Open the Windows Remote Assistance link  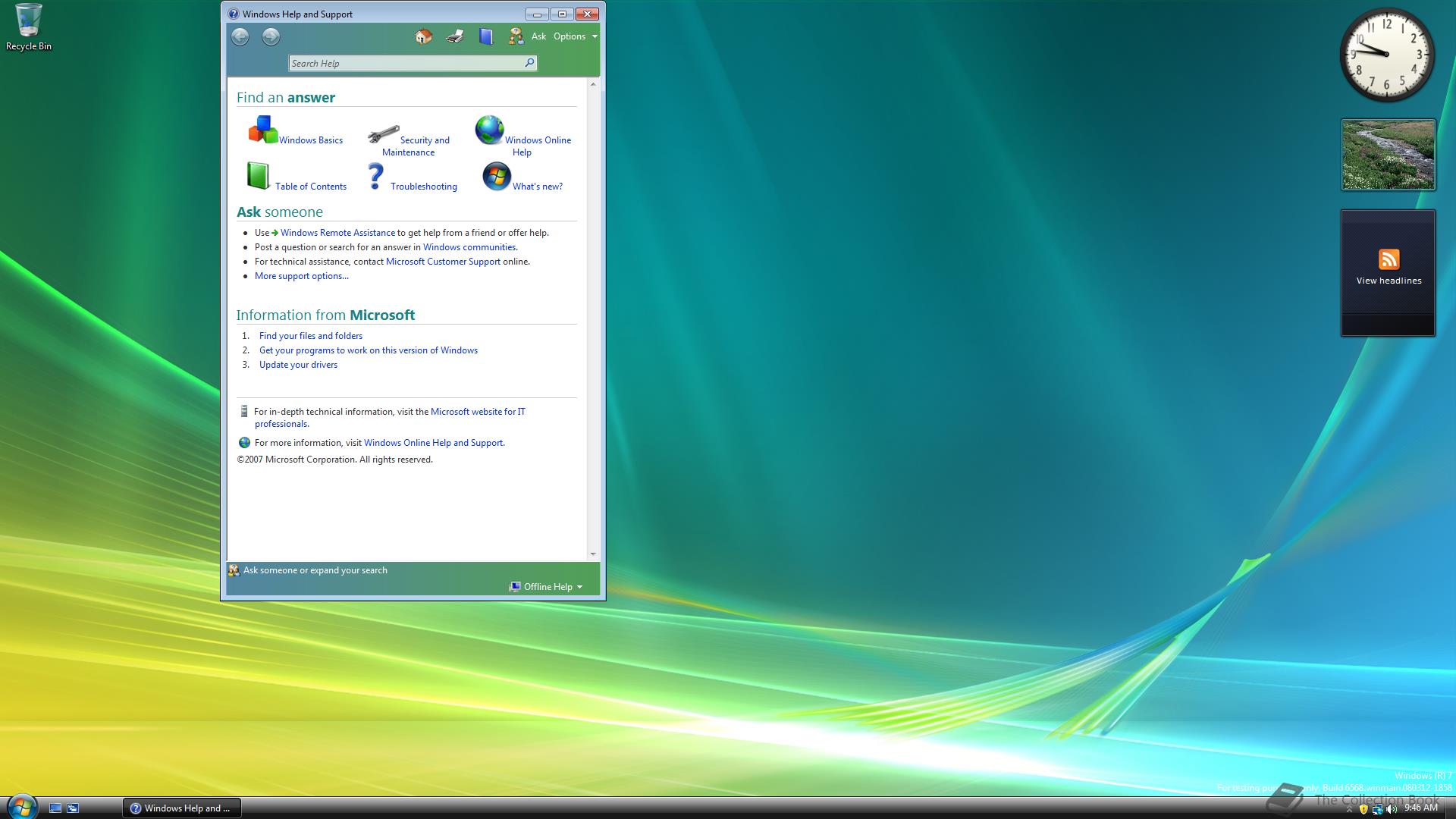pyautogui.click(x=337, y=233)
